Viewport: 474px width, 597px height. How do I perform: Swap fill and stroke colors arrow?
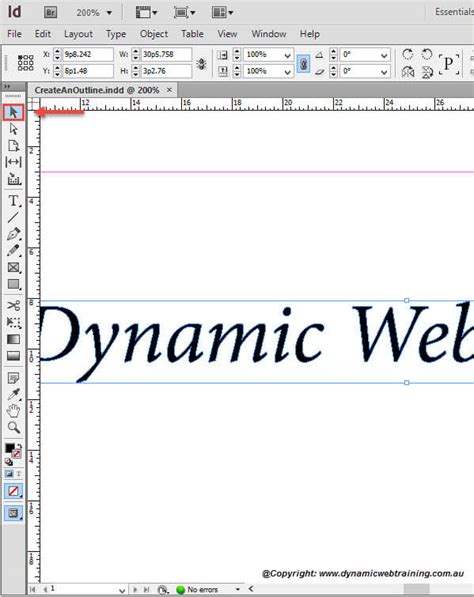click(x=19, y=446)
